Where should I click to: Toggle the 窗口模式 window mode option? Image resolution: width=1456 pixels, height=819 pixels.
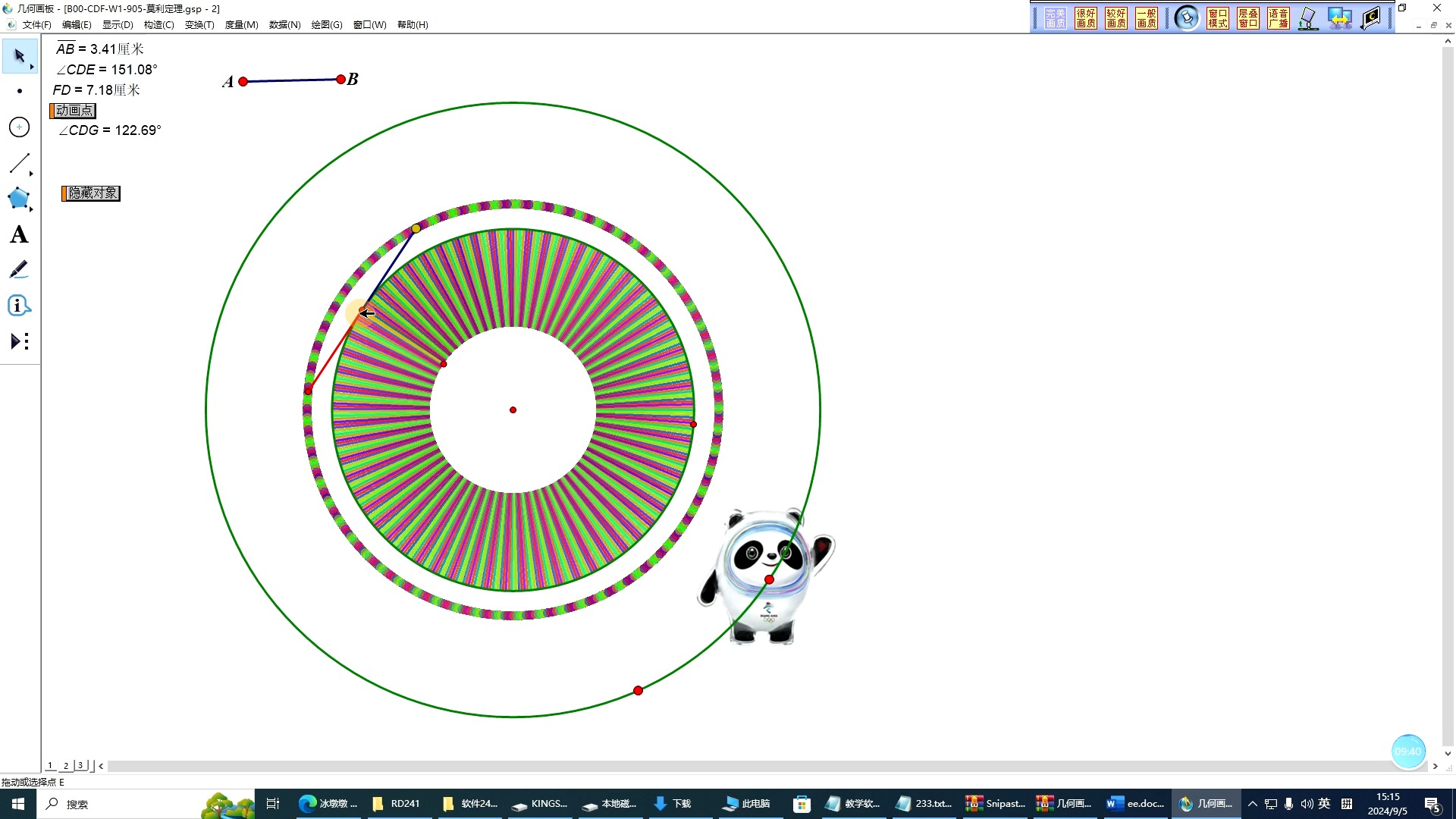[1218, 18]
